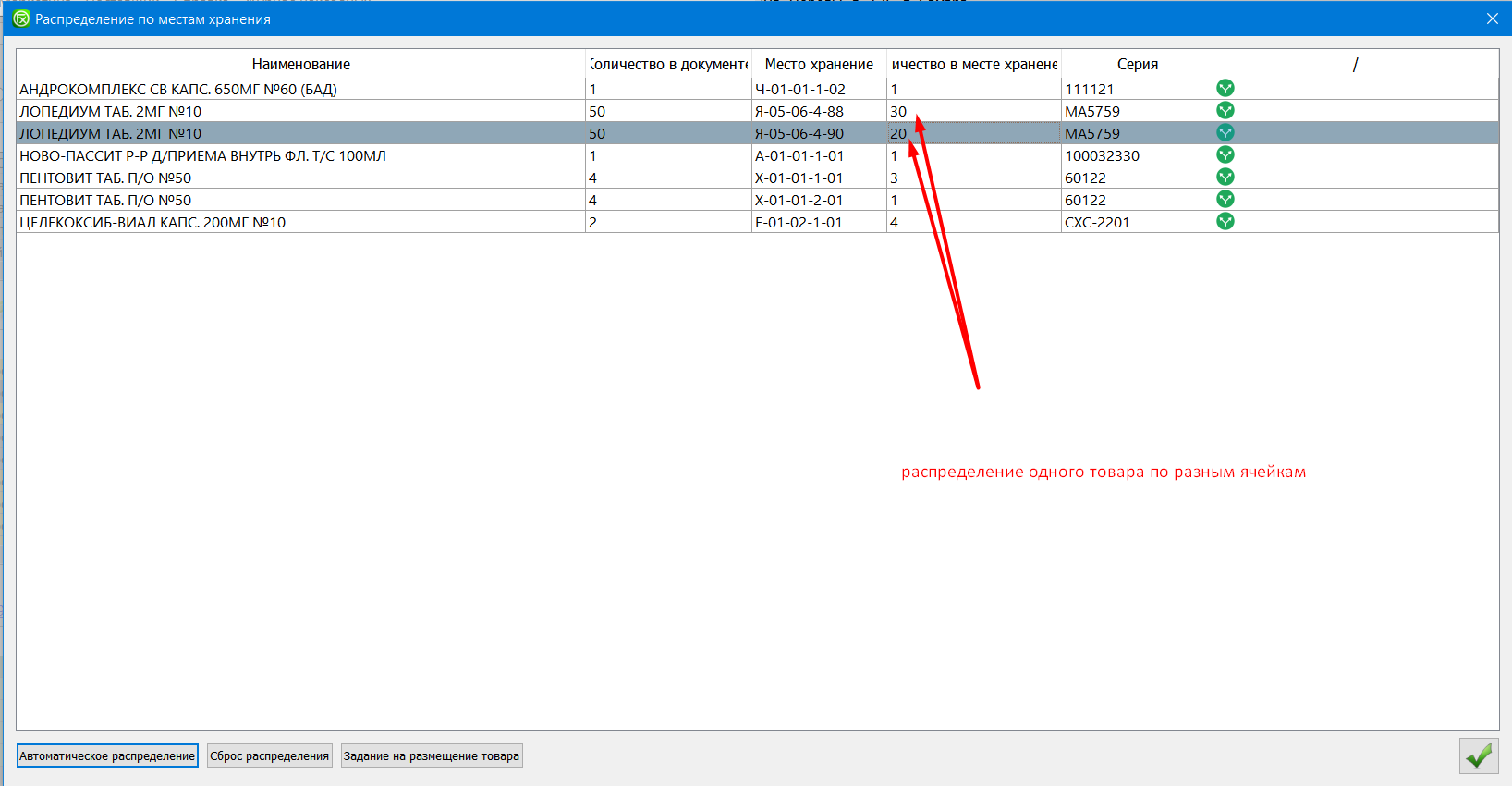Confirm with the green checkmark button
The image size is (1512, 786).
coord(1478,756)
